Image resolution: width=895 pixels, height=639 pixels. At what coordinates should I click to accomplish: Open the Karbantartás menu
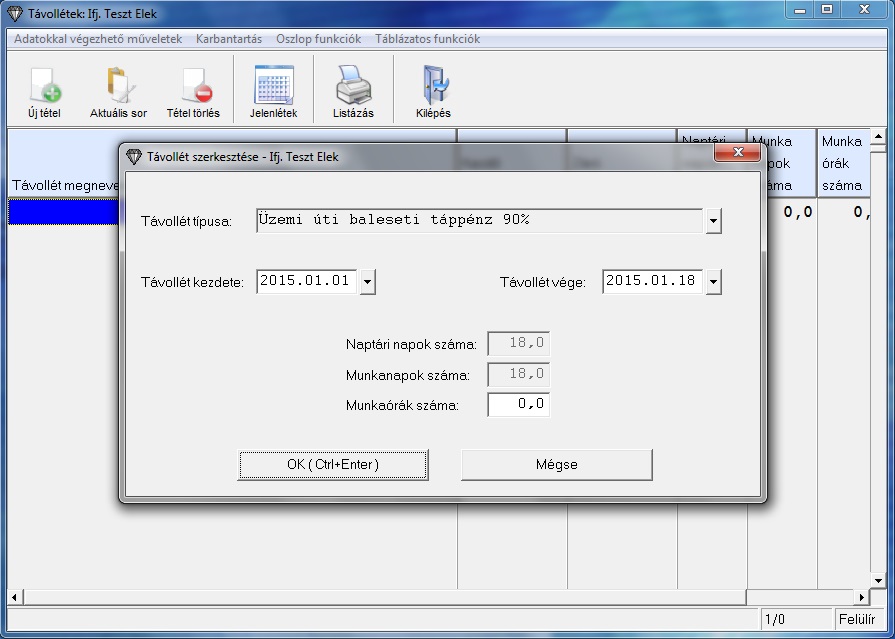tap(228, 39)
